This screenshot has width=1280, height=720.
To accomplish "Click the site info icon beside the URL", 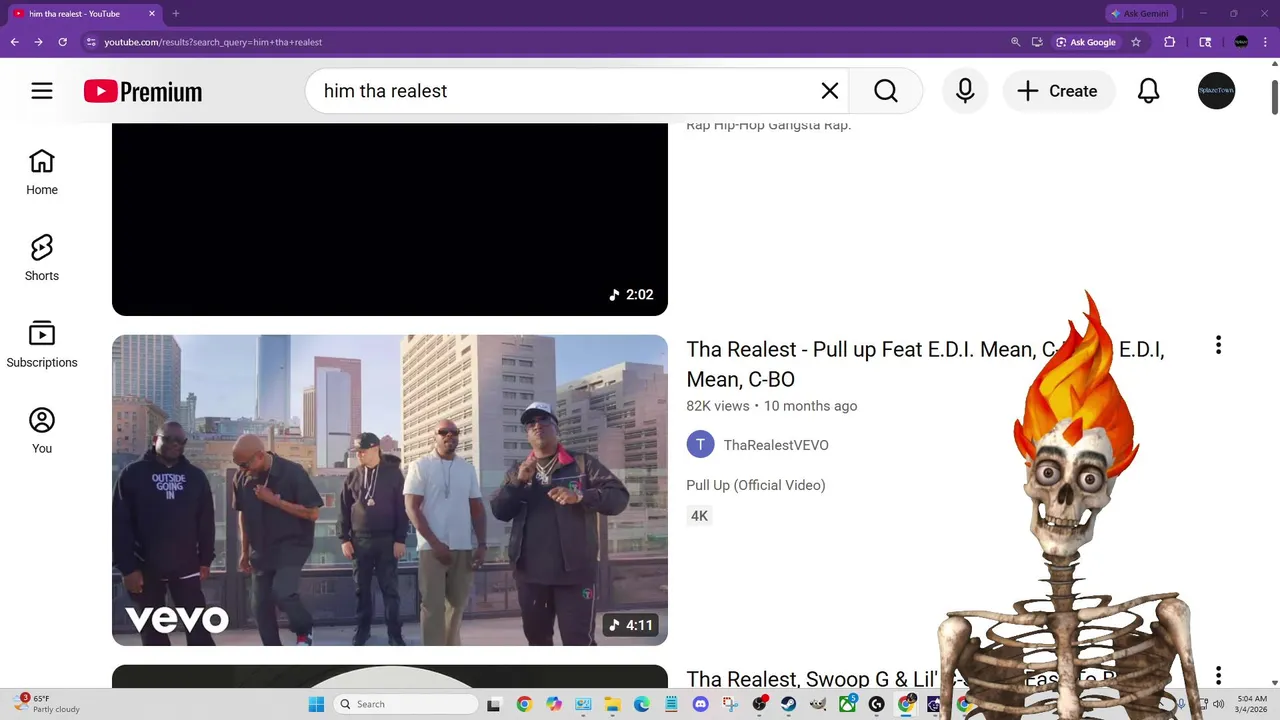I will coord(91,42).
